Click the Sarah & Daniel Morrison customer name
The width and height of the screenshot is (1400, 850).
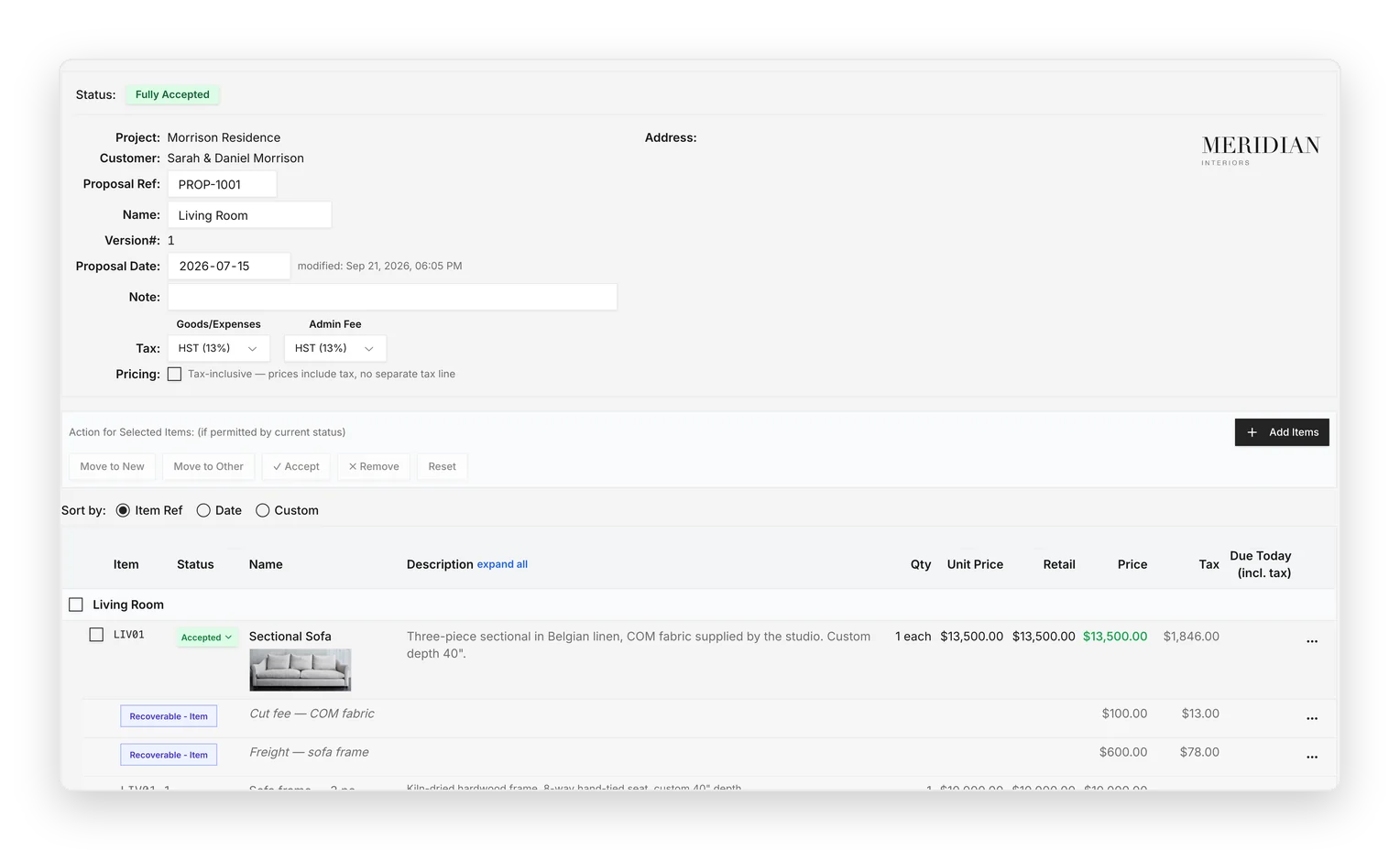[x=235, y=158]
